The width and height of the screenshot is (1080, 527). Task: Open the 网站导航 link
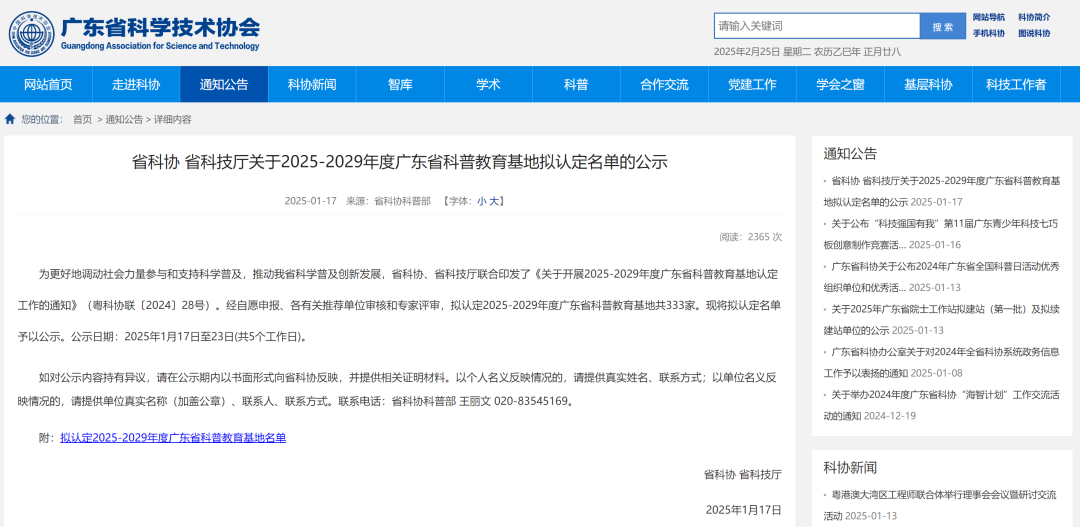coord(988,17)
